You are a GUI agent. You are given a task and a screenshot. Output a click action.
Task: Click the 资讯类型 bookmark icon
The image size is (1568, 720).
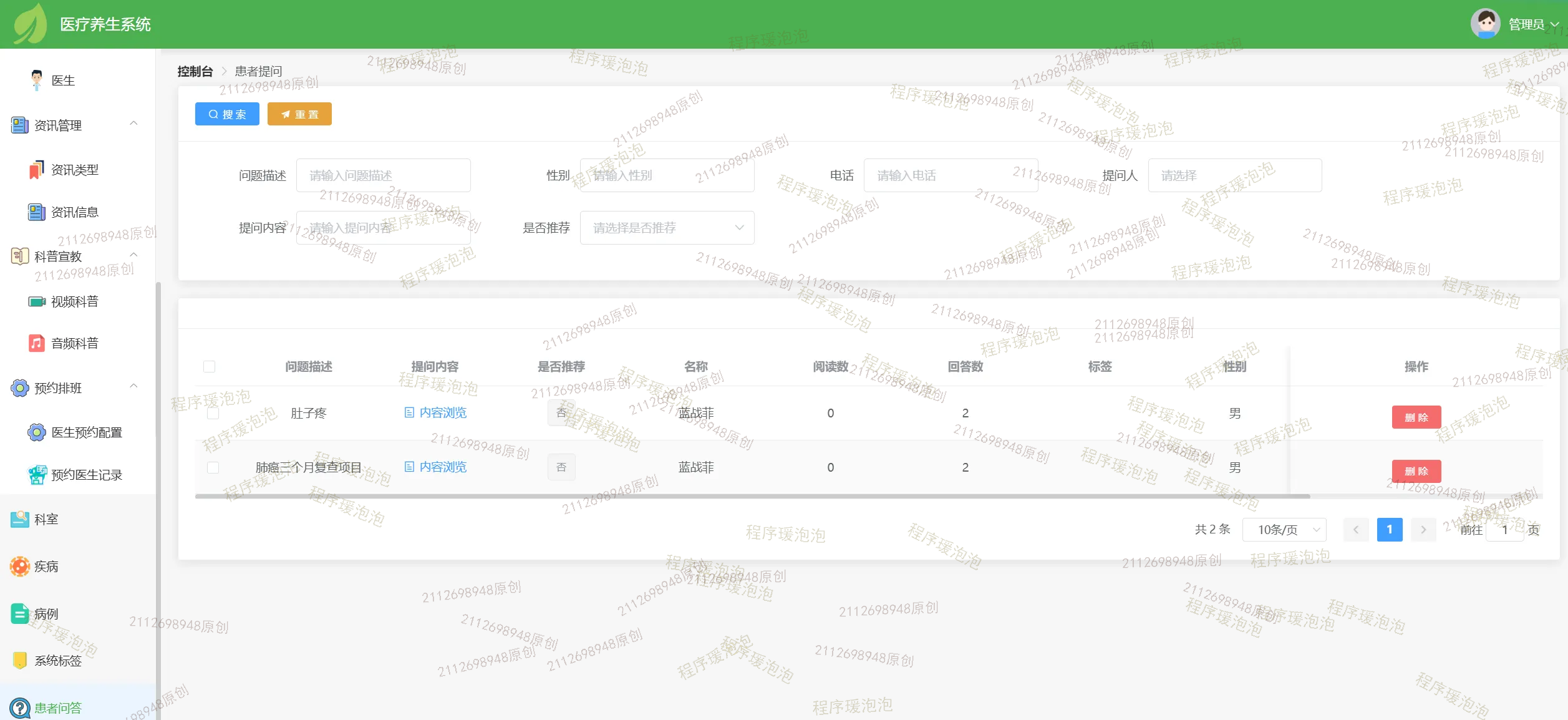(37, 170)
